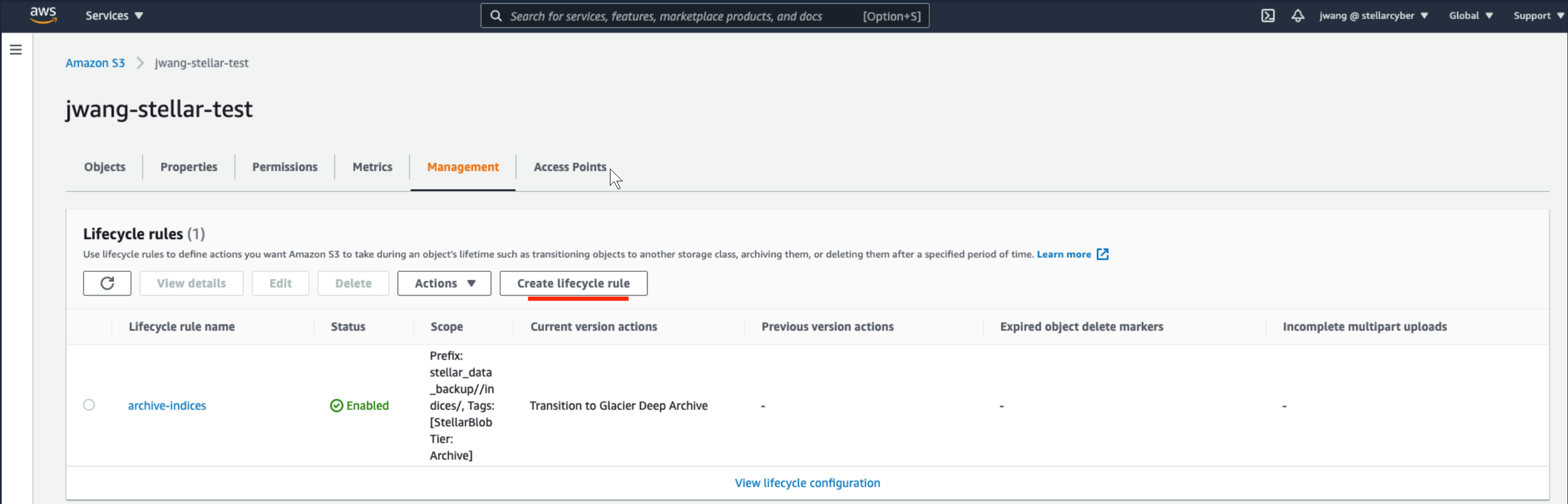1568x504 pixels.
Task: Open the Actions dropdown
Action: point(444,284)
